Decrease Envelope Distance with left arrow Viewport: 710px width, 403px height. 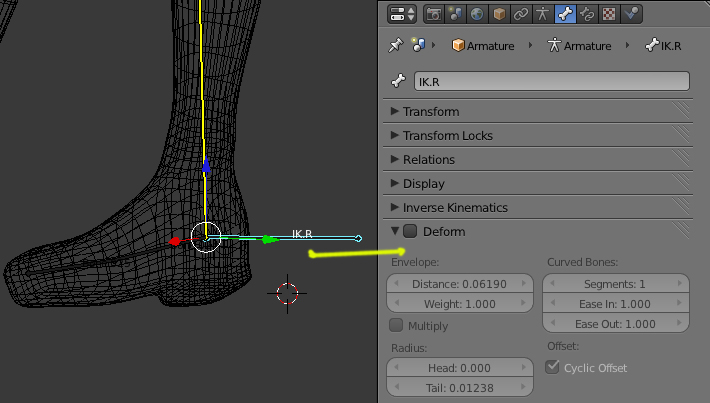pos(397,283)
